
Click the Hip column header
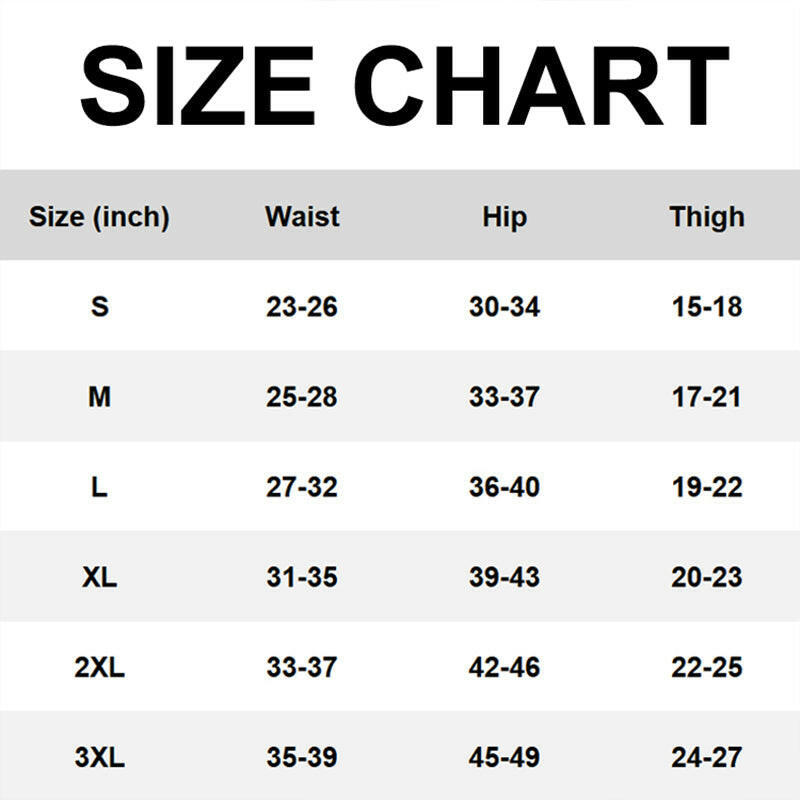point(504,216)
